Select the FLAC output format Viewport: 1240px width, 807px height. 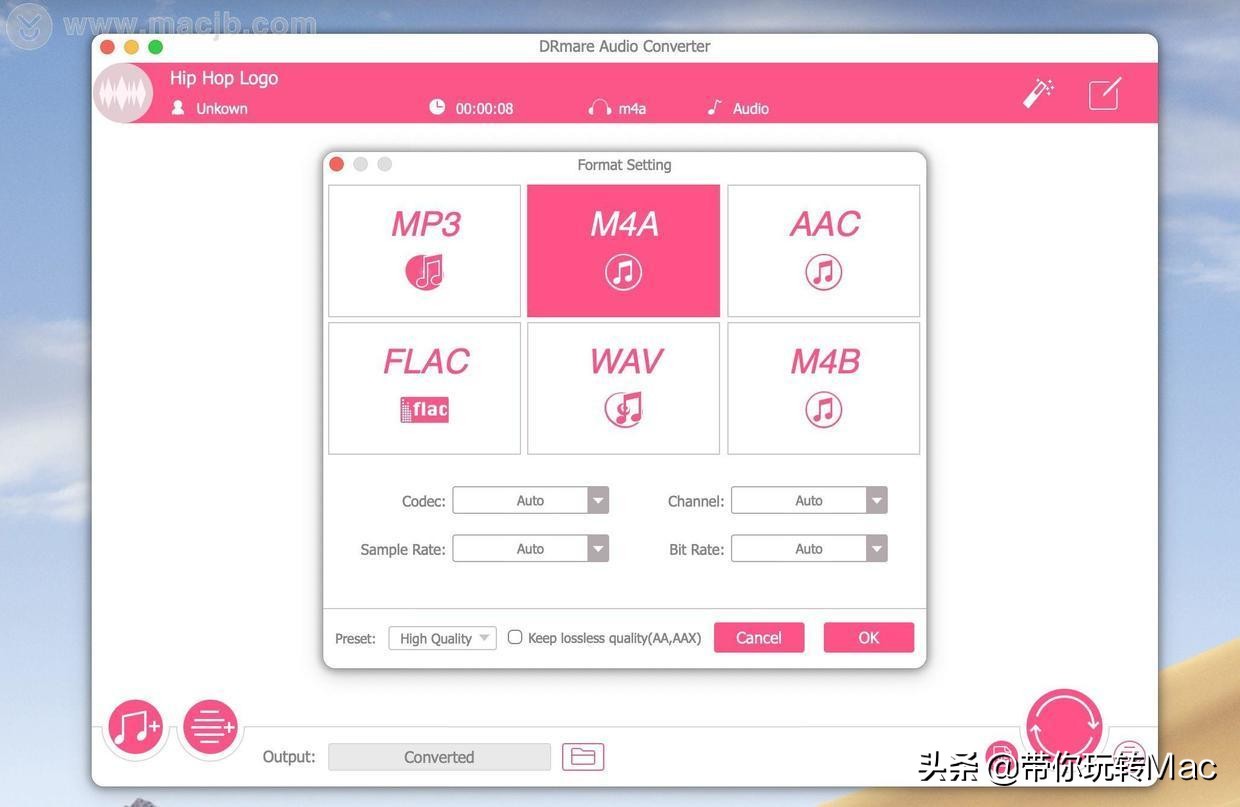(x=424, y=387)
